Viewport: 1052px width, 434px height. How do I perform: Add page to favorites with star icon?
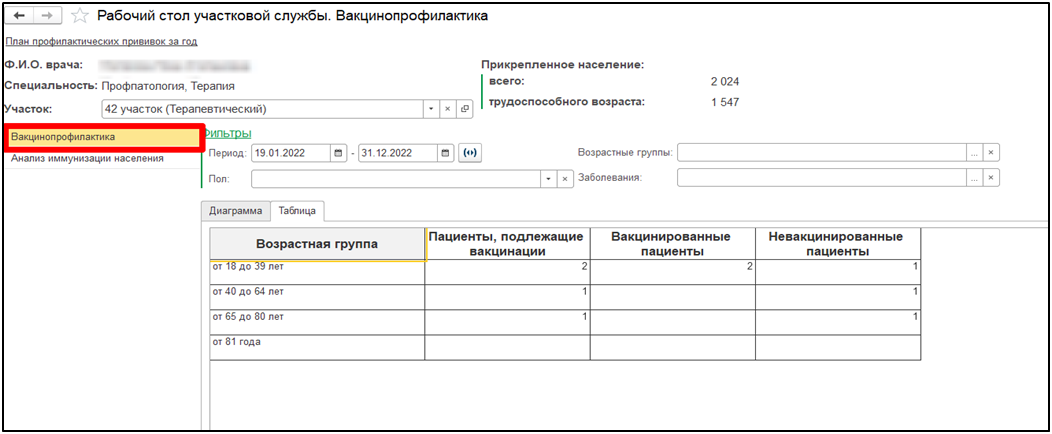[x=80, y=17]
